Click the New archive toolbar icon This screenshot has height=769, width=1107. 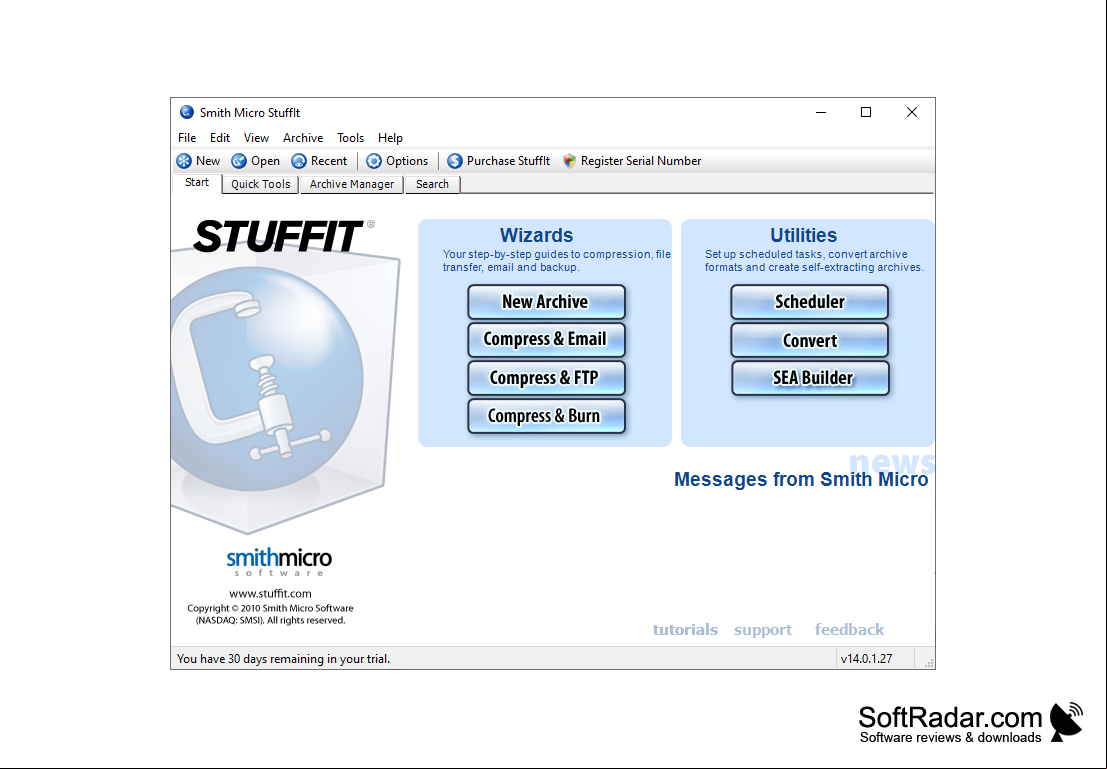[x=184, y=161]
